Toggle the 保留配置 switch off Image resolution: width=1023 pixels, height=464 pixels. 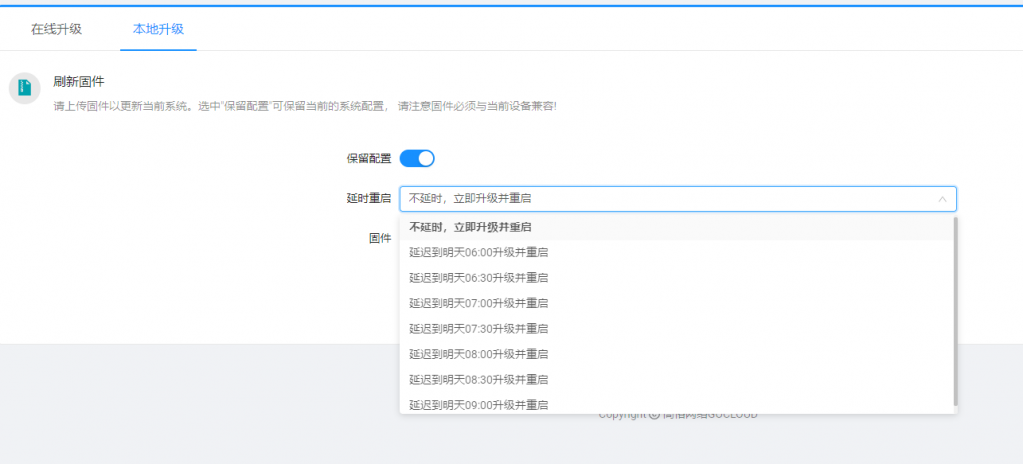click(417, 158)
